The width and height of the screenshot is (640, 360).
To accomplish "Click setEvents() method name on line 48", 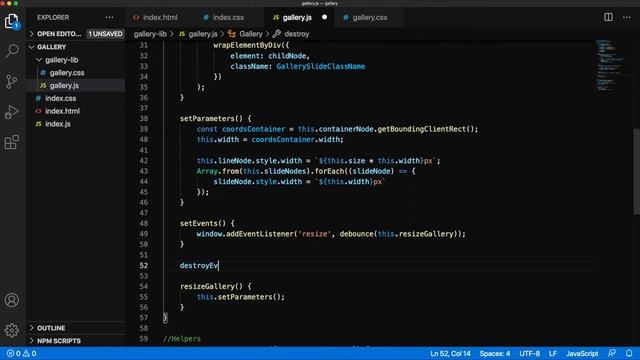I will [x=202, y=223].
